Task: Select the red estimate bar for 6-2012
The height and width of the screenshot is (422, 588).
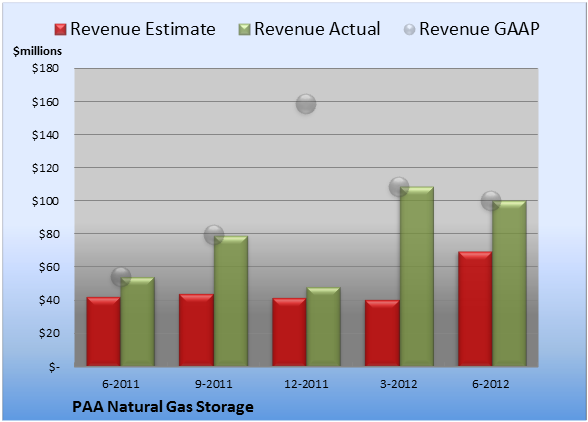Action: (x=475, y=309)
